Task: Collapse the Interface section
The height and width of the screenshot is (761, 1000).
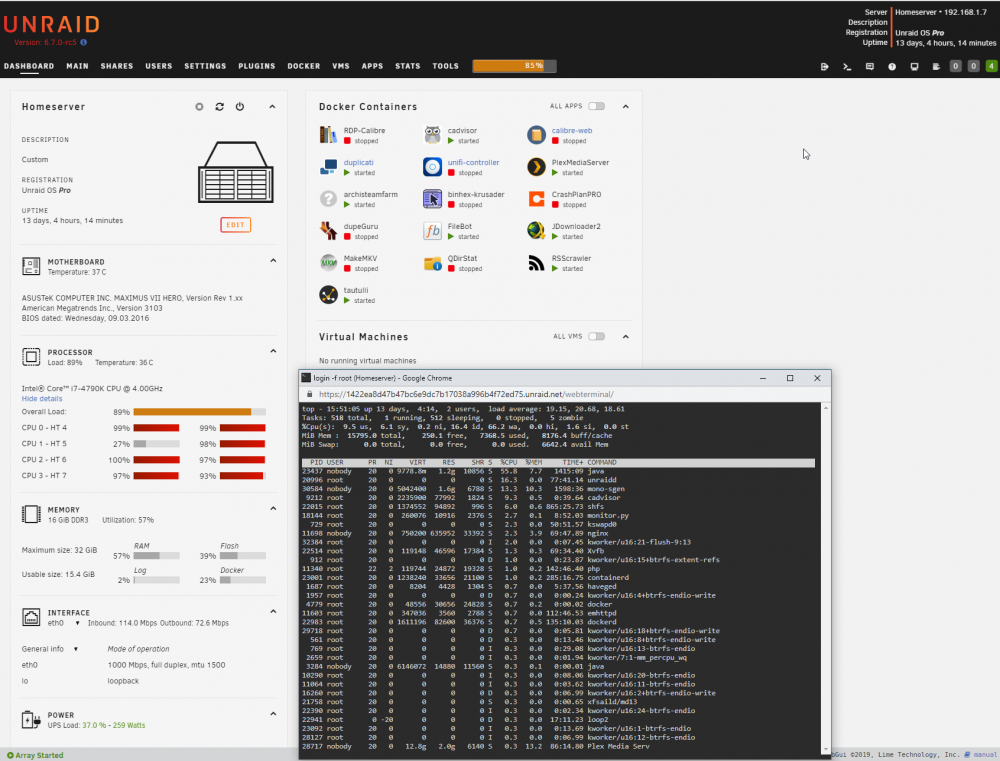Action: pos(273,611)
